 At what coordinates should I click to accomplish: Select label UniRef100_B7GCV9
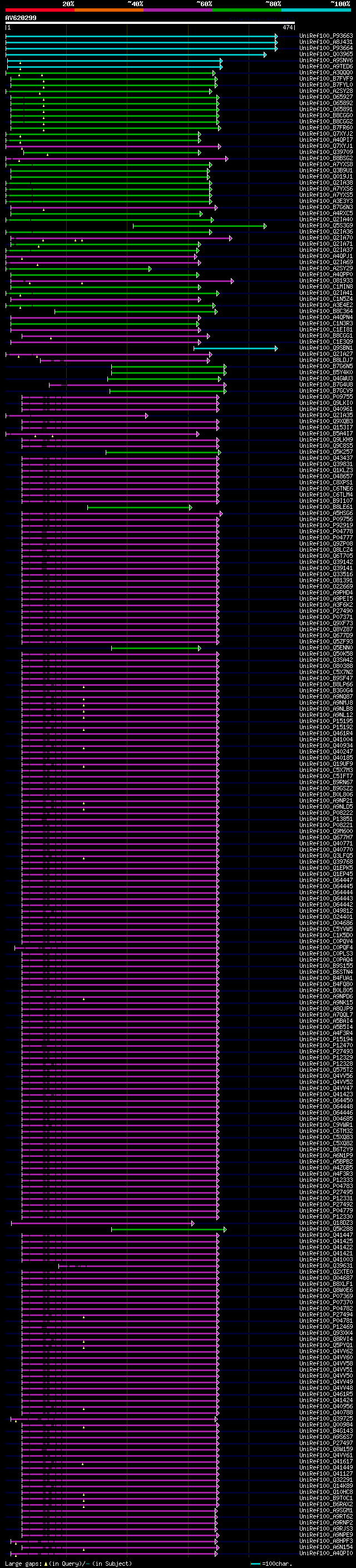[326, 391]
